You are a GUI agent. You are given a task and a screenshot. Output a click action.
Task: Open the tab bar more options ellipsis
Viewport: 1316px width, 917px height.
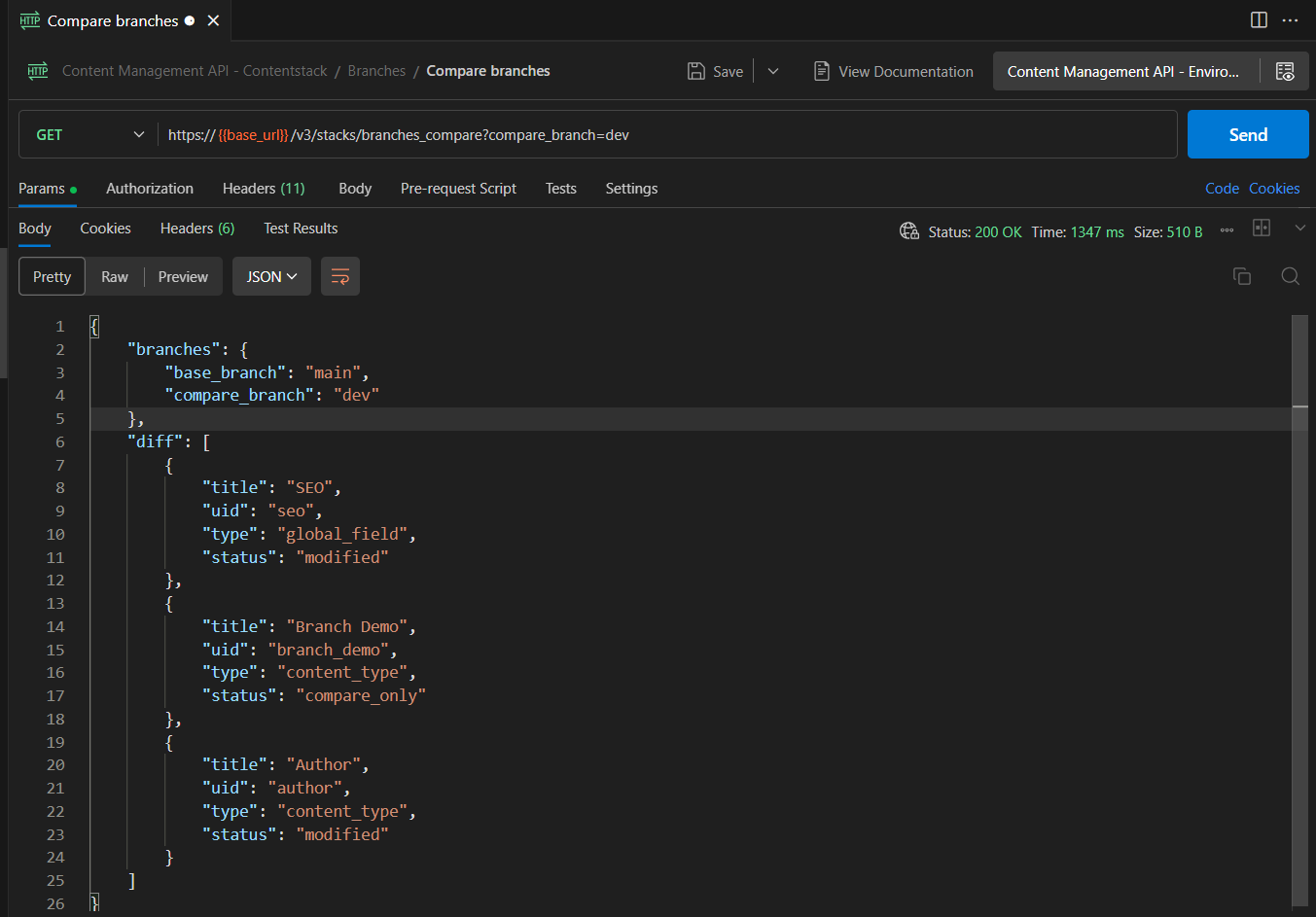(x=1290, y=20)
